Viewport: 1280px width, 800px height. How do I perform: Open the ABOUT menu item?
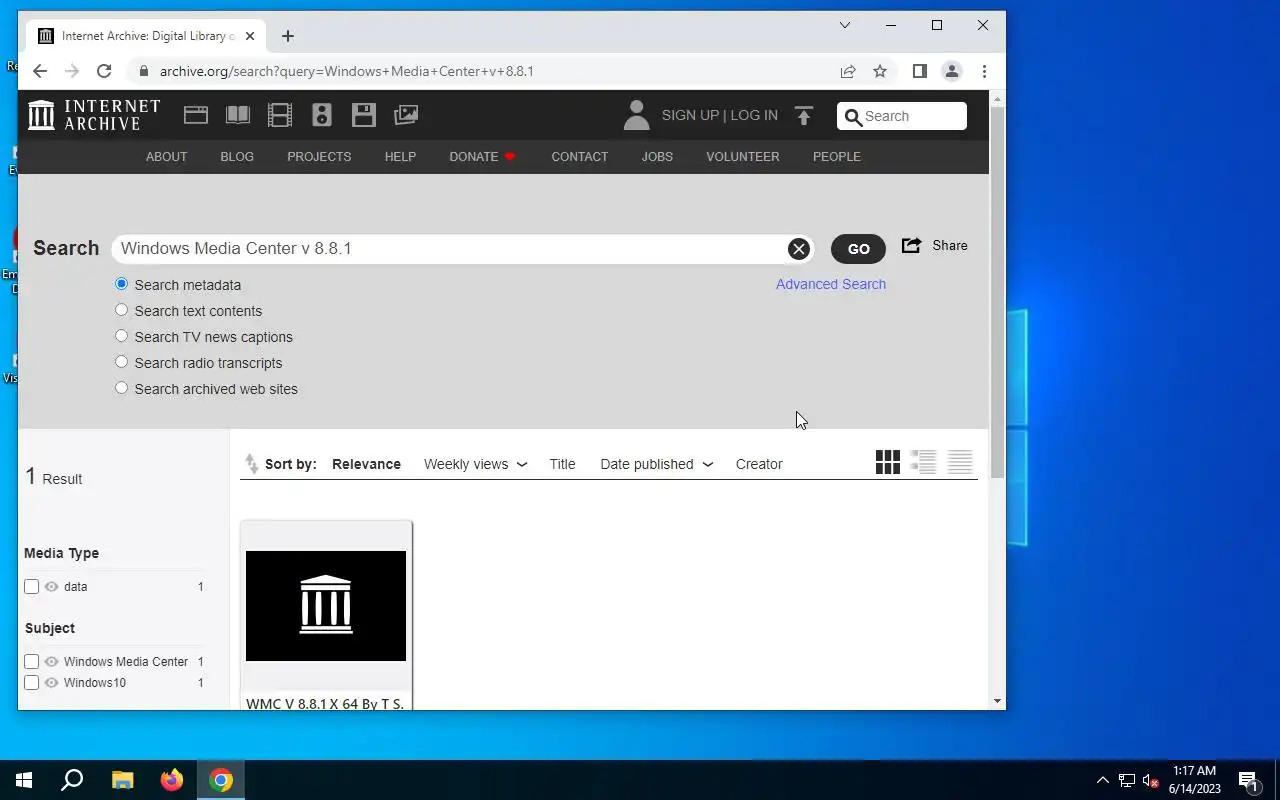(x=167, y=157)
